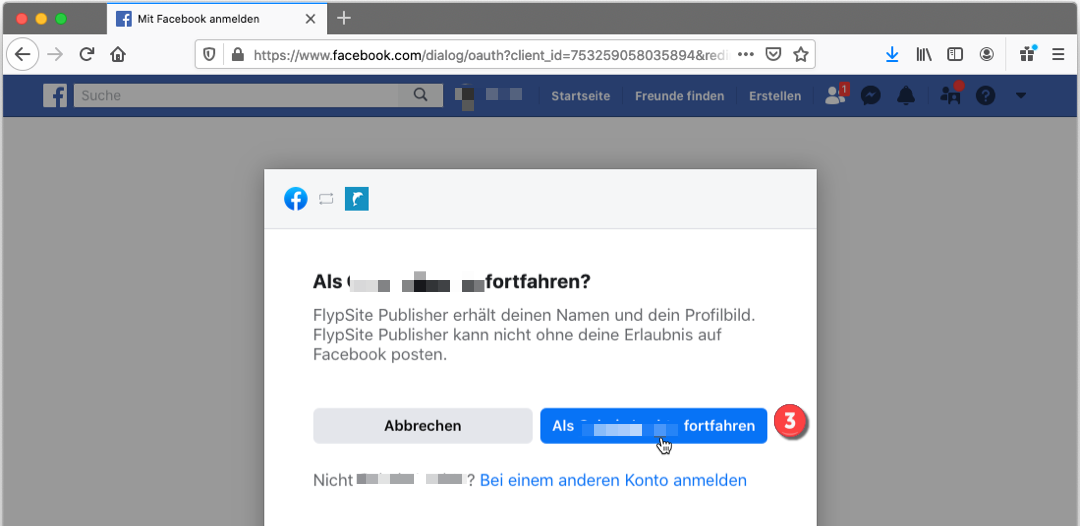
Task: View site security padlock details
Action: [238, 54]
